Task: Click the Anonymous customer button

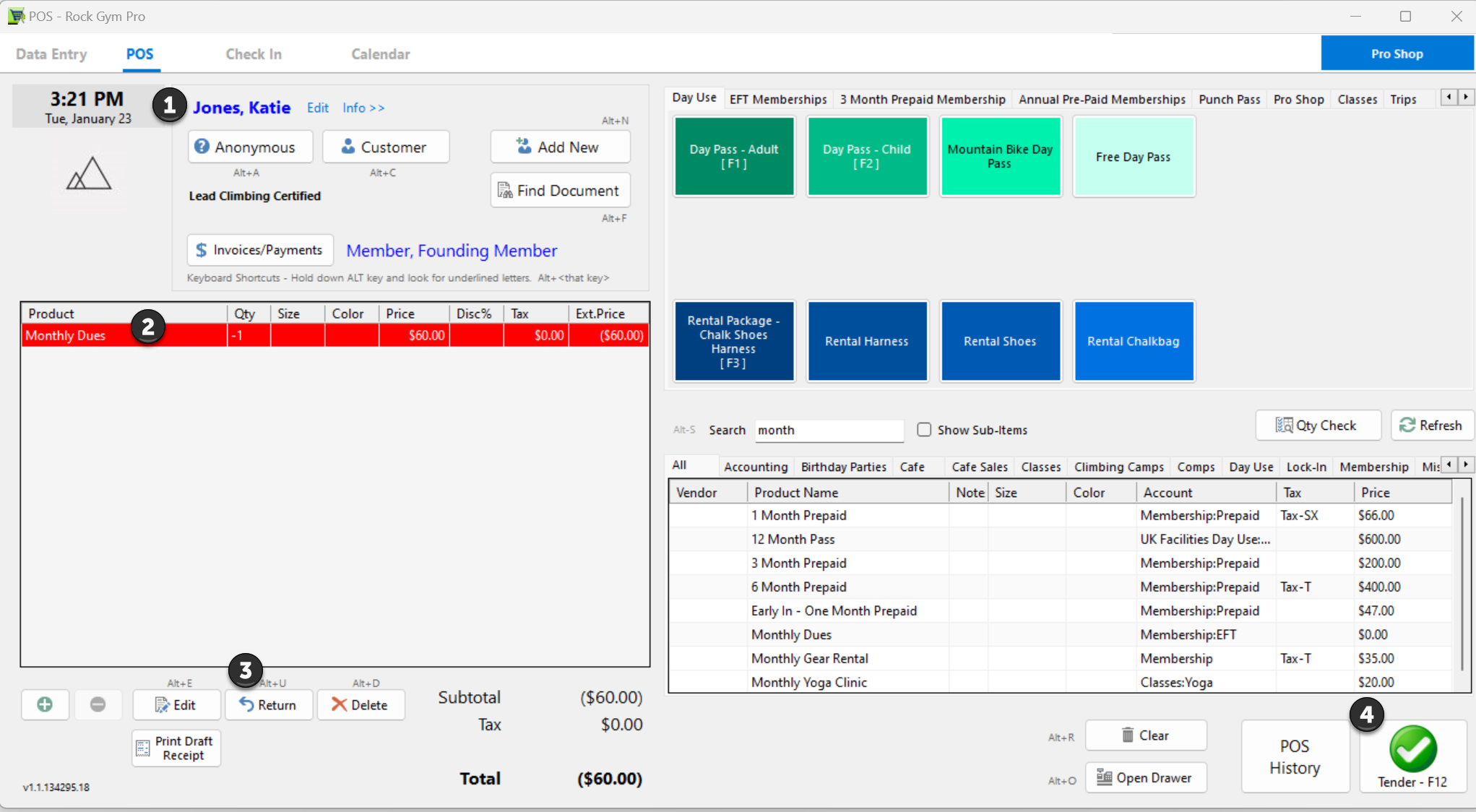Action: tap(250, 147)
